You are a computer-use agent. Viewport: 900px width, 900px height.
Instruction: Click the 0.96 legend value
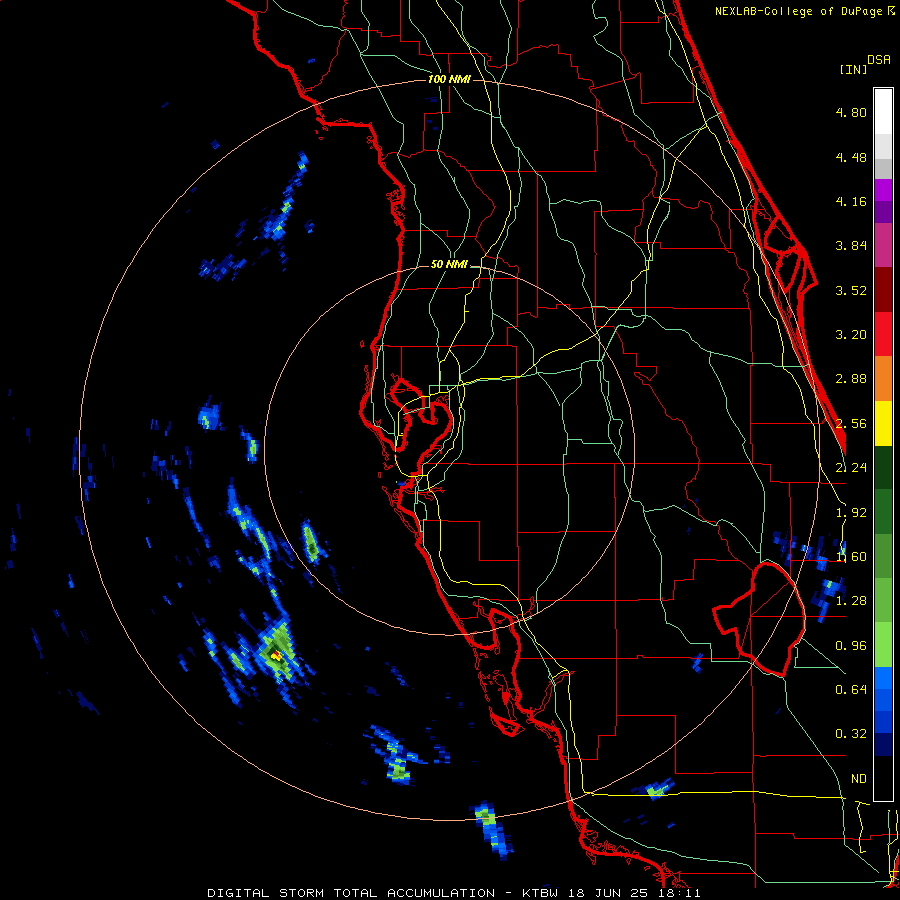[851, 646]
